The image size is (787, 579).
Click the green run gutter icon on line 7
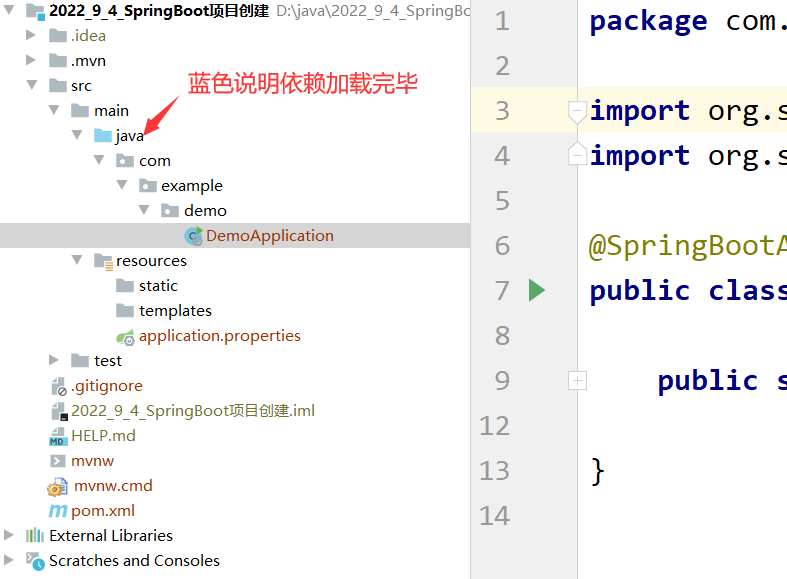click(x=537, y=290)
